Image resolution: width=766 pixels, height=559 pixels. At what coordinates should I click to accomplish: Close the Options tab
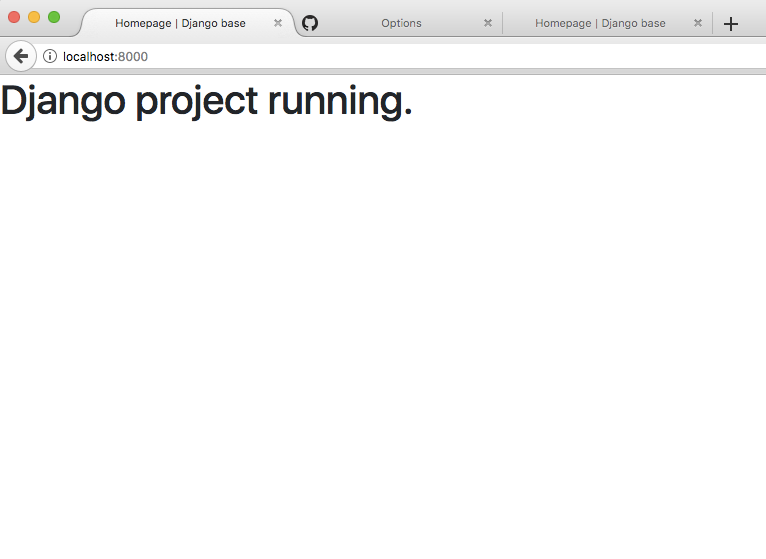(488, 23)
